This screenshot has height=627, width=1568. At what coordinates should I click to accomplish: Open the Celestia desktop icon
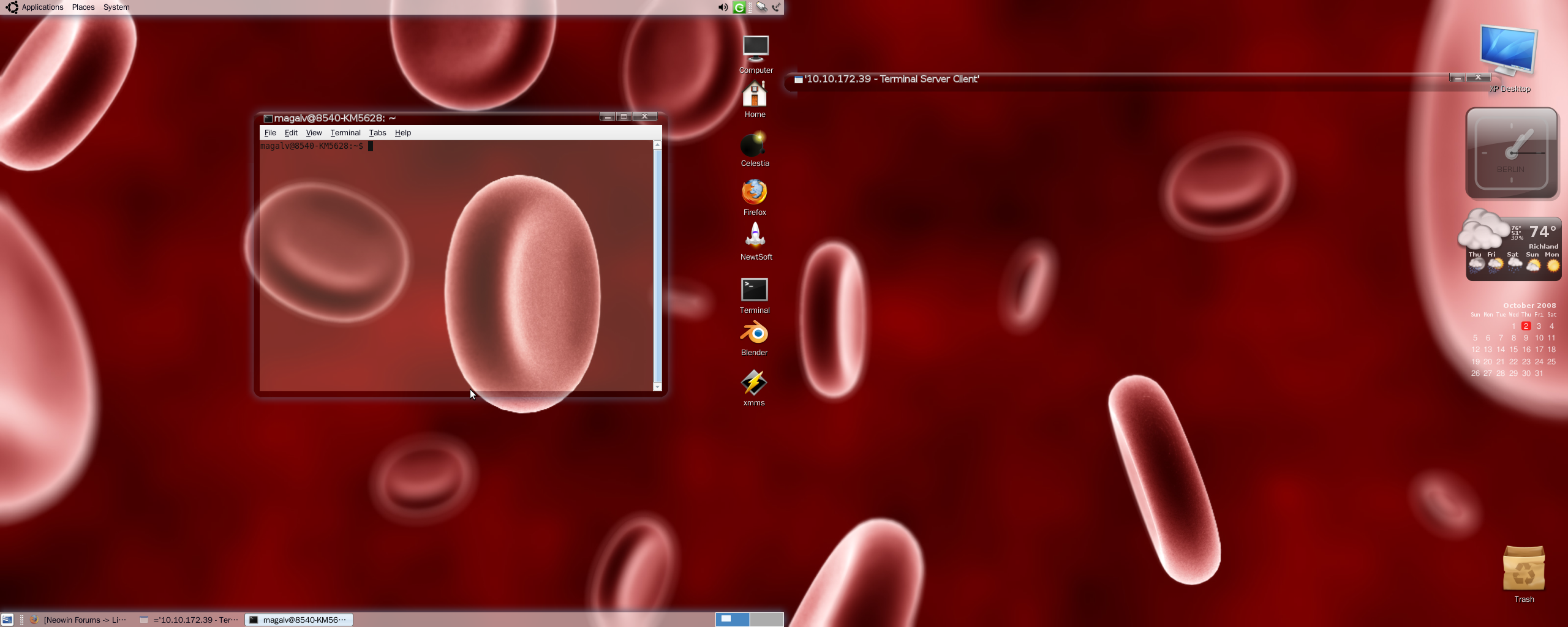(x=754, y=146)
